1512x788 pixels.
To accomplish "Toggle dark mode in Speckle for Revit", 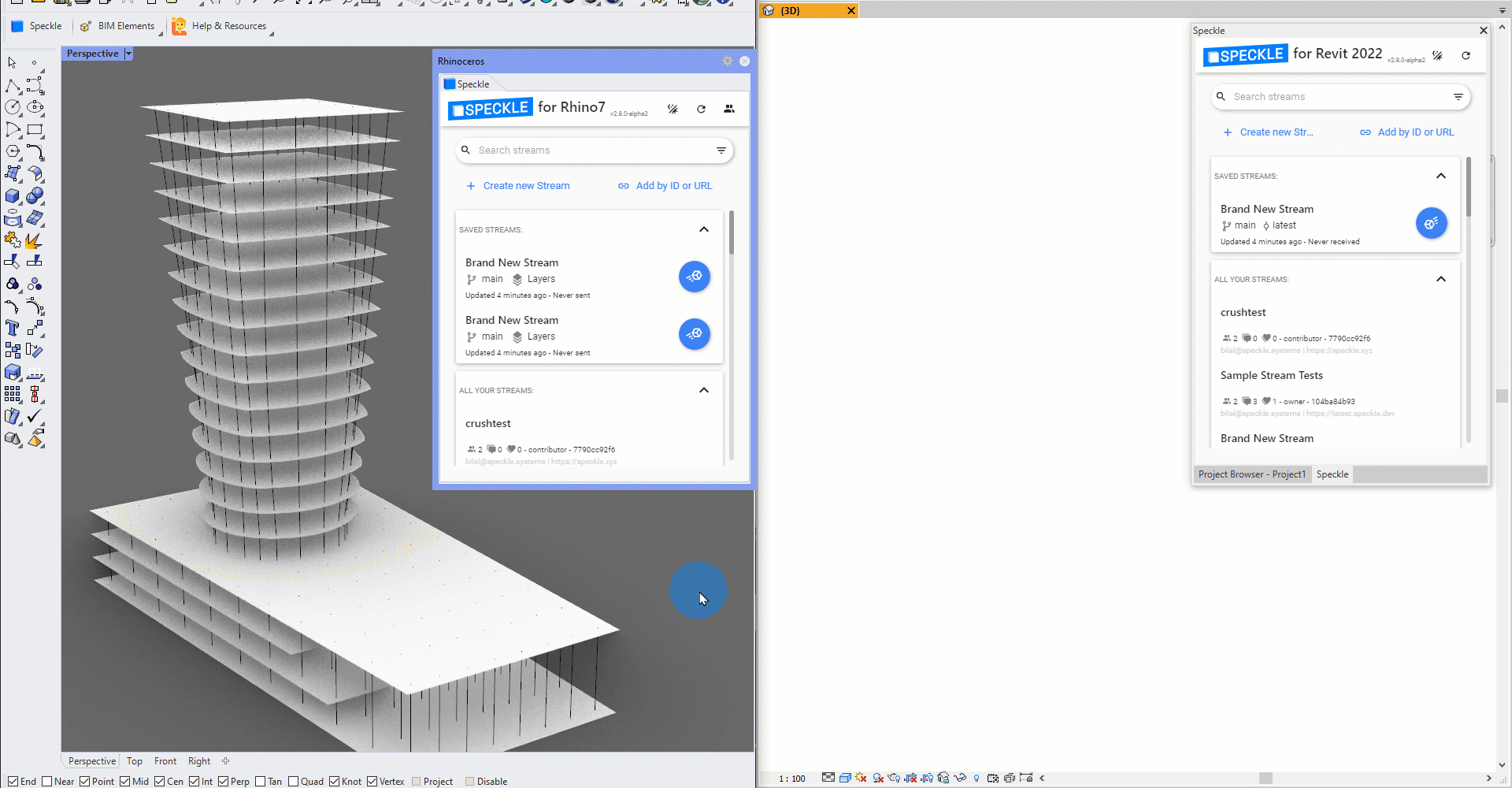I will (1437, 55).
